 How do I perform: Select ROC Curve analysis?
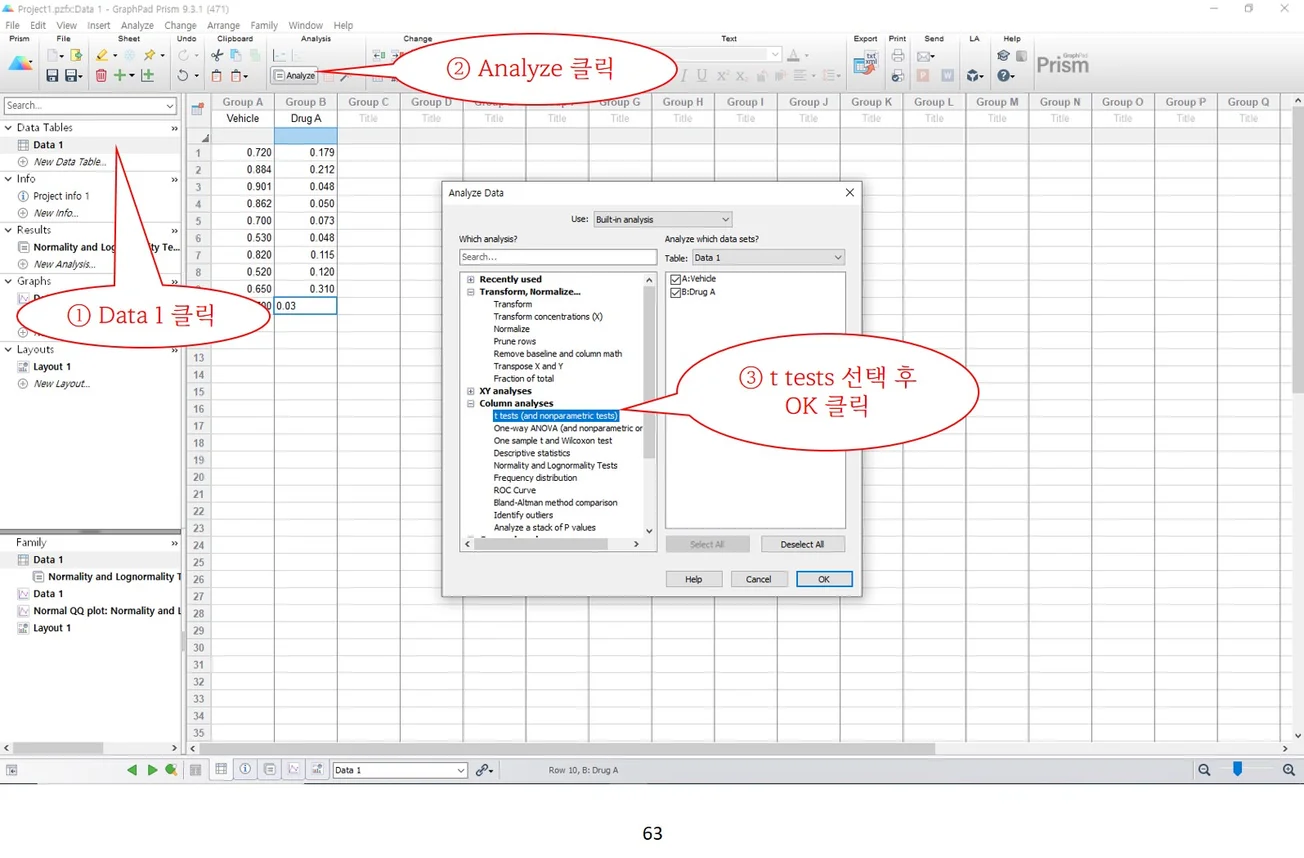pos(515,490)
